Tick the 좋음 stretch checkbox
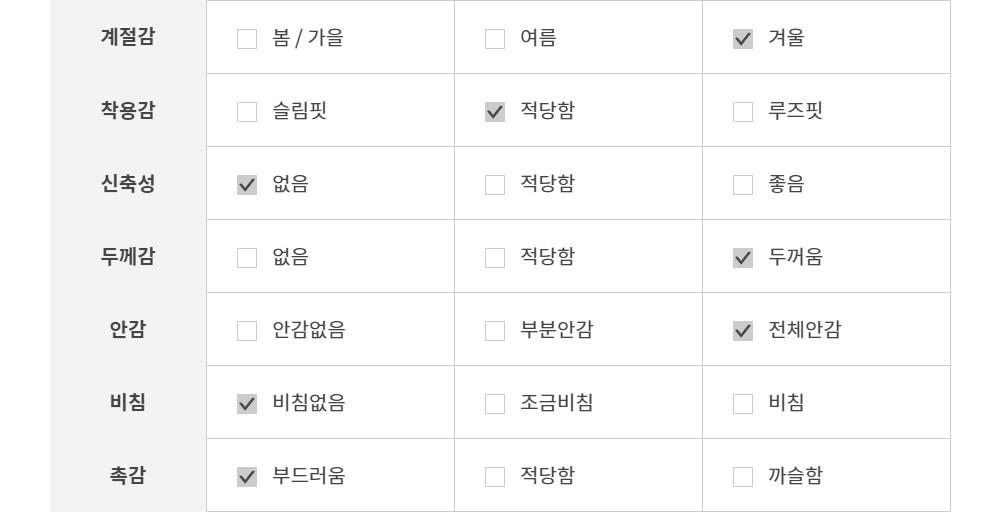The image size is (1000, 512). pos(743,185)
